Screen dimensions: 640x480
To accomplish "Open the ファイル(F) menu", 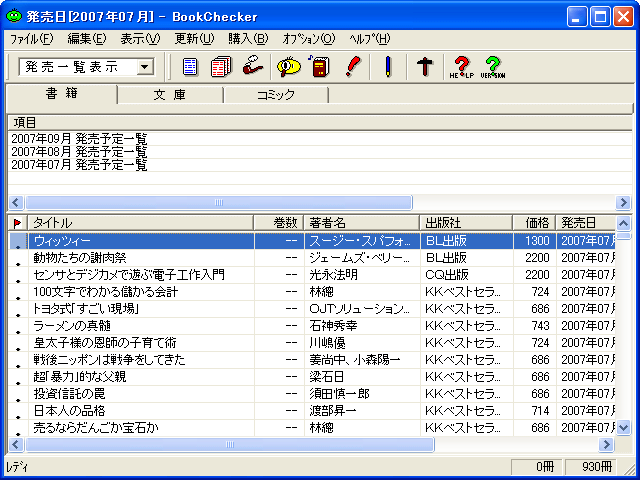I will [31, 39].
